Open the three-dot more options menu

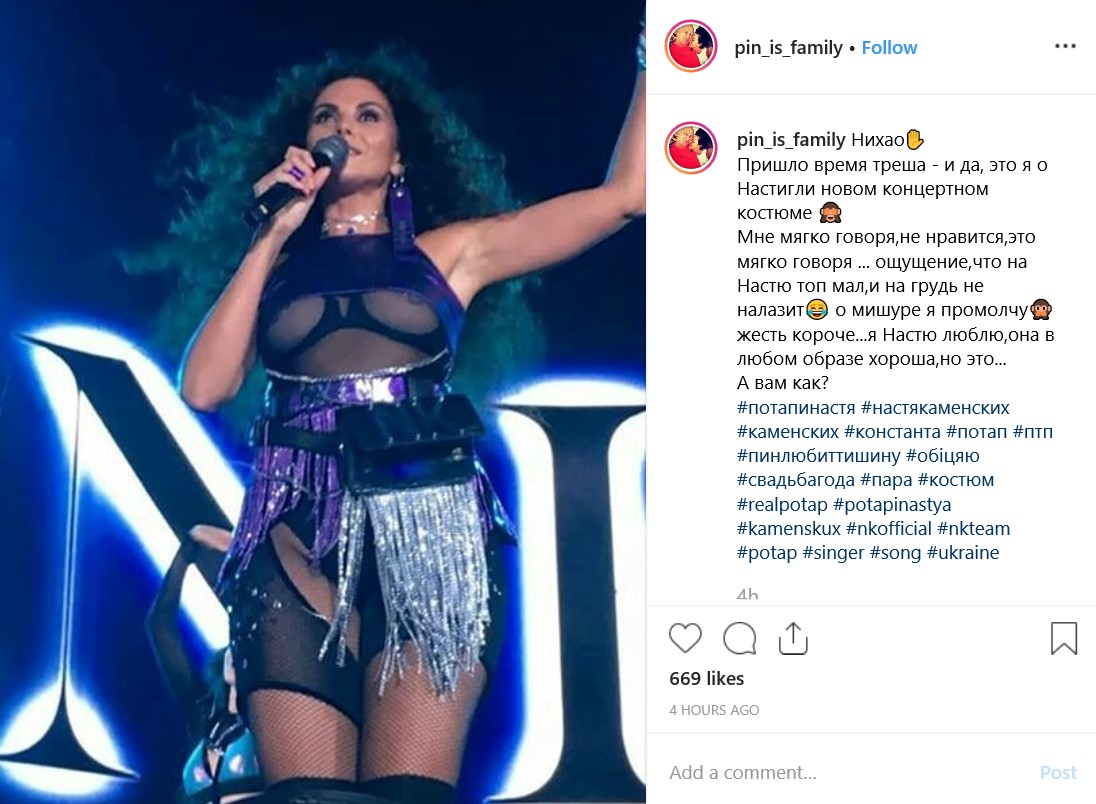click(x=1065, y=46)
